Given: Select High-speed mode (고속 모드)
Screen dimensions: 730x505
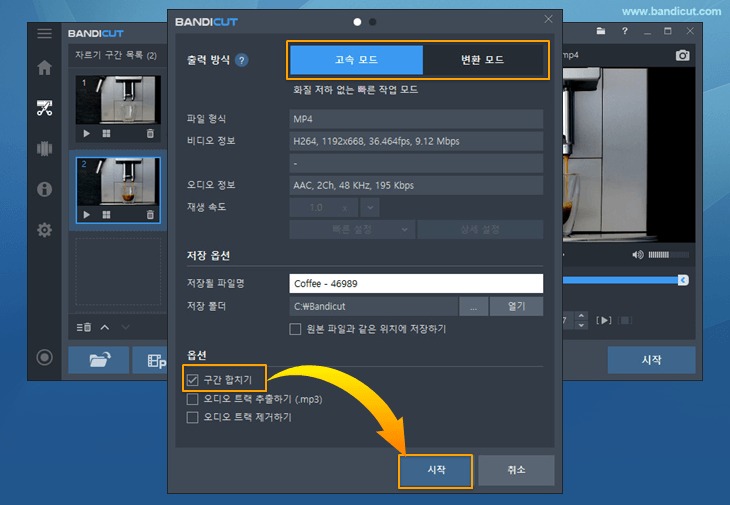Looking at the screenshot, I should pyautogui.click(x=356, y=60).
